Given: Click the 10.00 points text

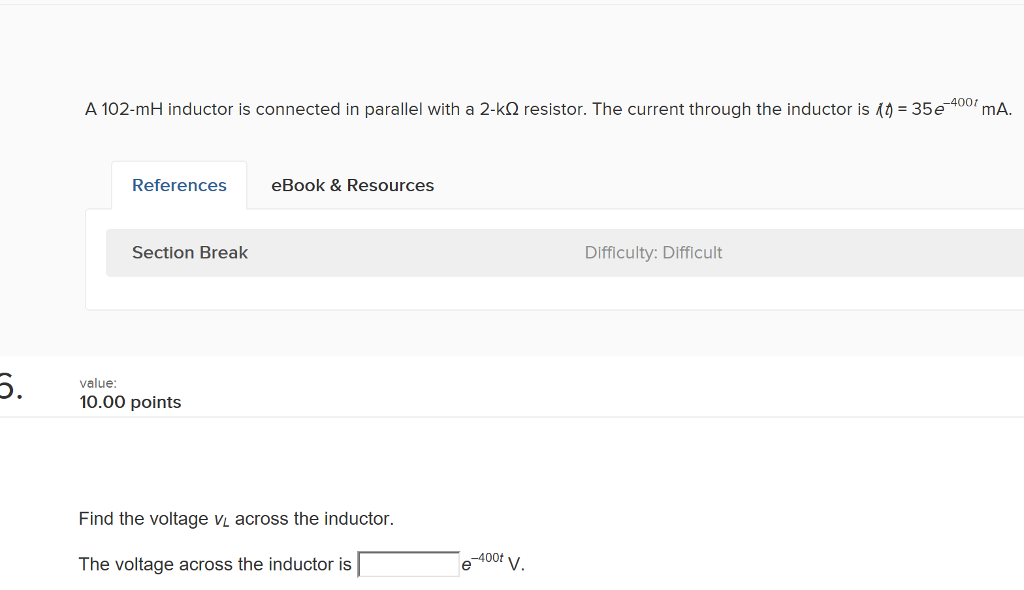Looking at the screenshot, I should [x=130, y=402].
